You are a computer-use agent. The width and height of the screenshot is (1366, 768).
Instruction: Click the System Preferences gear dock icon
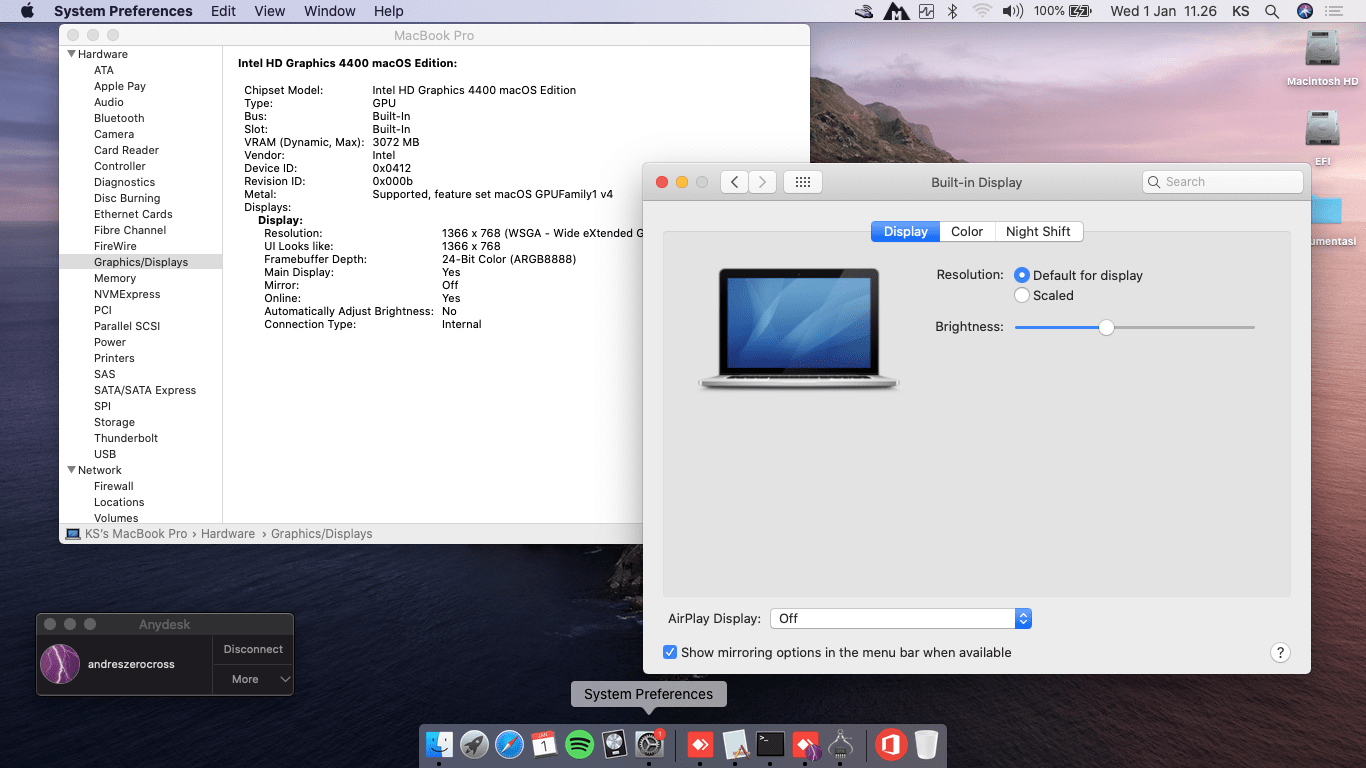coord(650,744)
